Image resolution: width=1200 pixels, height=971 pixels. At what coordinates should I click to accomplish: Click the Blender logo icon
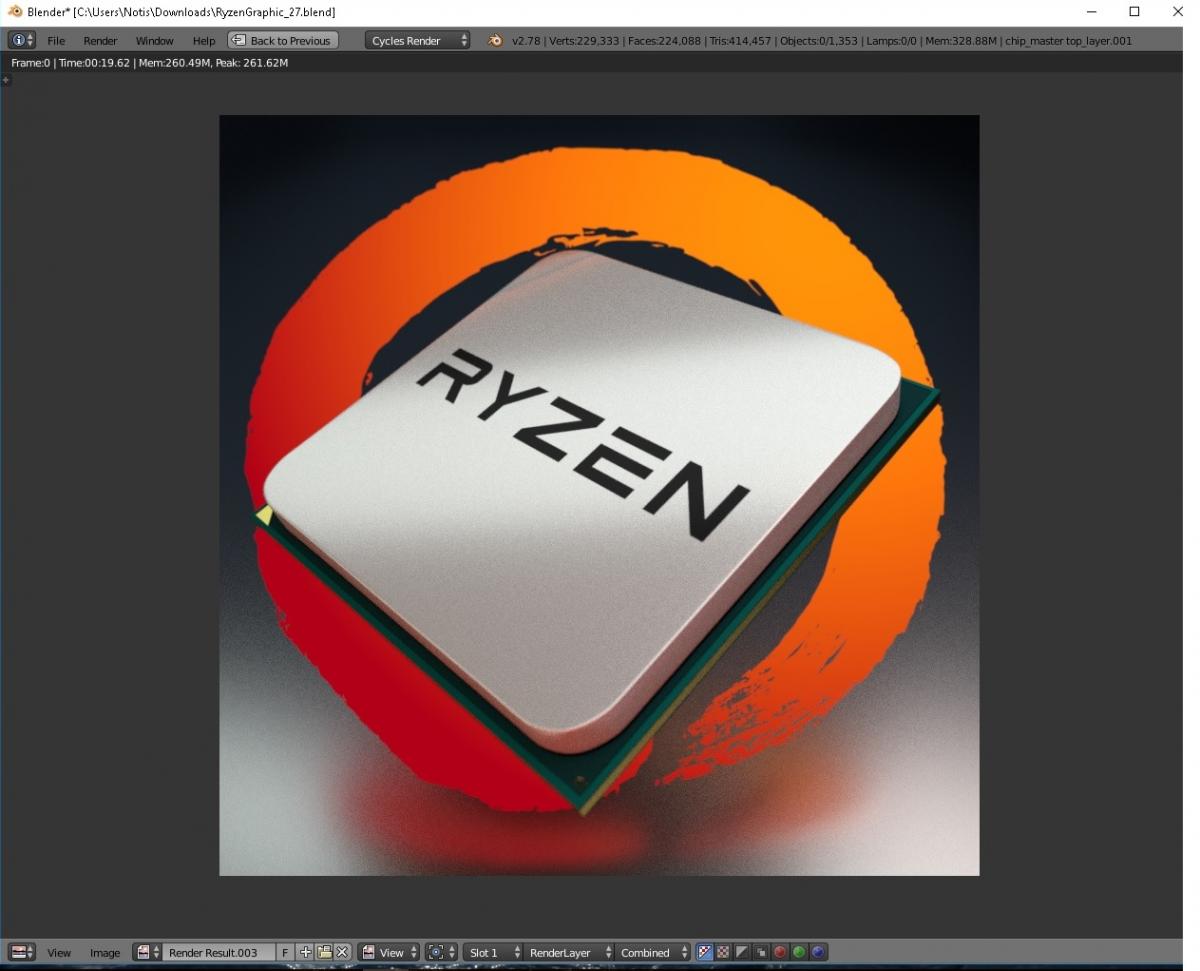click(x=495, y=41)
